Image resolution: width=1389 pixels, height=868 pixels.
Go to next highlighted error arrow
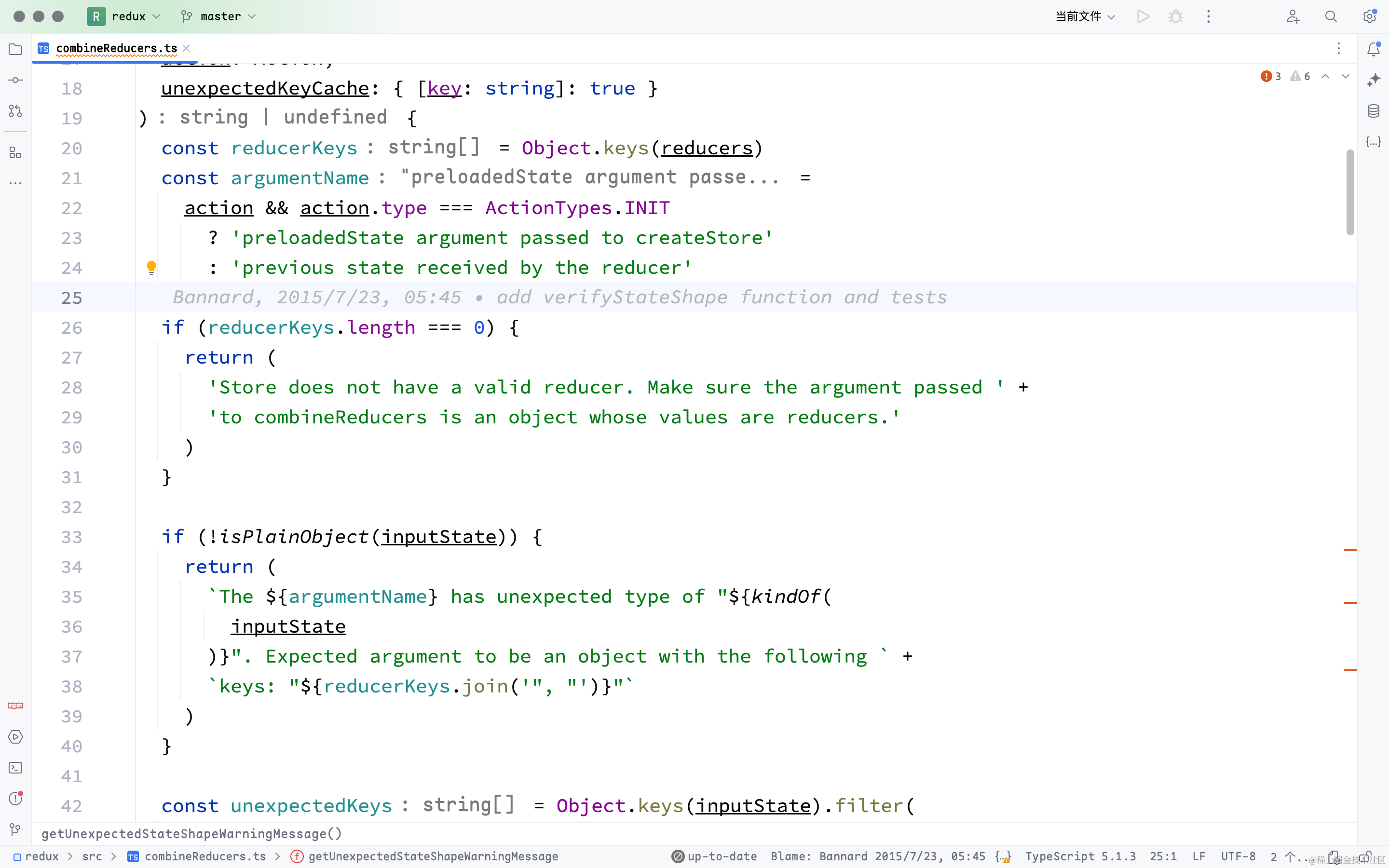coord(1346,76)
